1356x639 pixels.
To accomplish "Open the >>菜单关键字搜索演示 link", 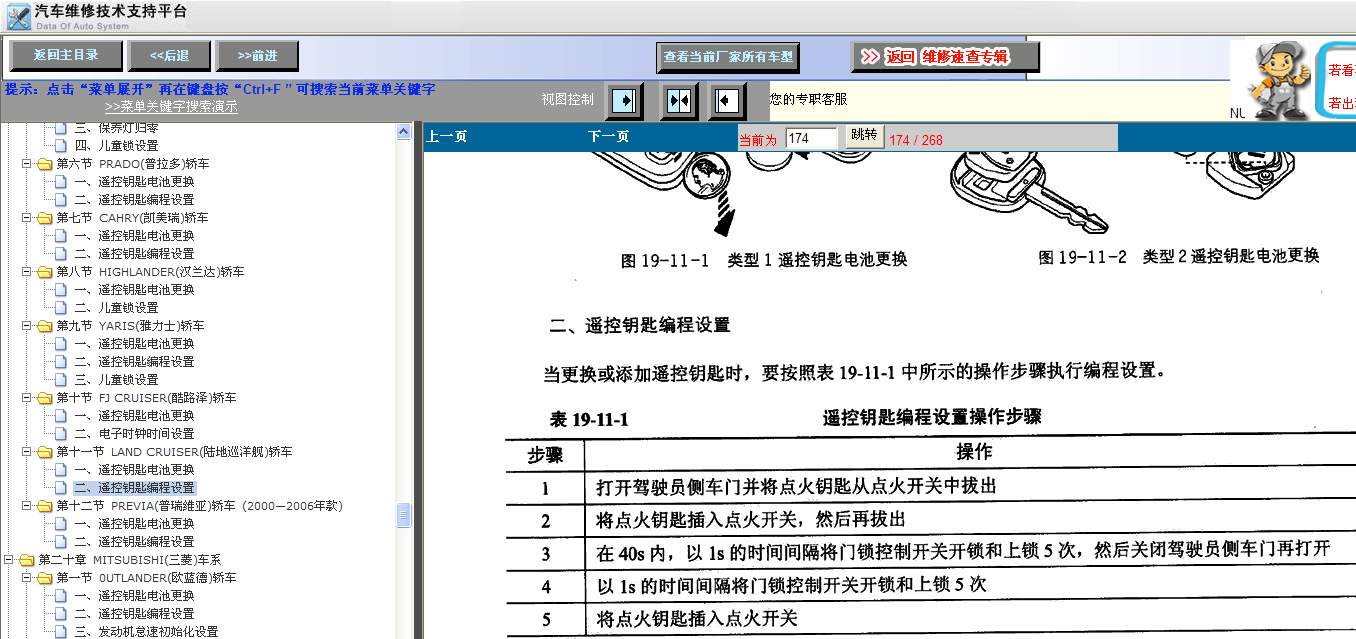I will tap(171, 106).
